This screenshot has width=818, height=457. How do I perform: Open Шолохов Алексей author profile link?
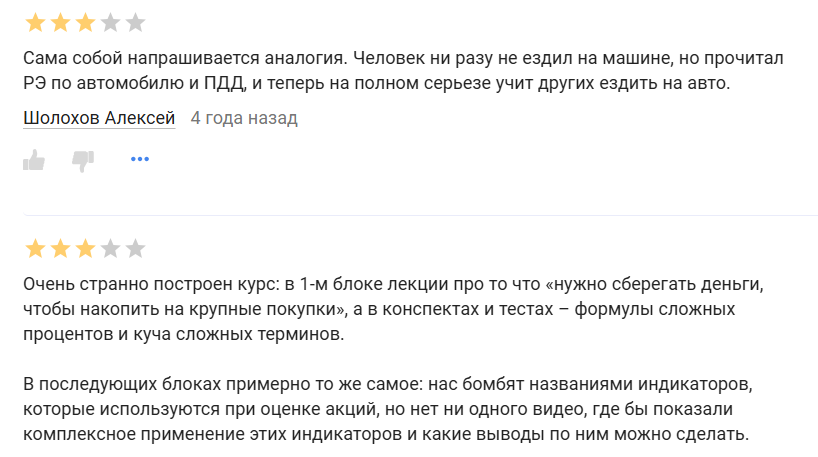click(99, 118)
